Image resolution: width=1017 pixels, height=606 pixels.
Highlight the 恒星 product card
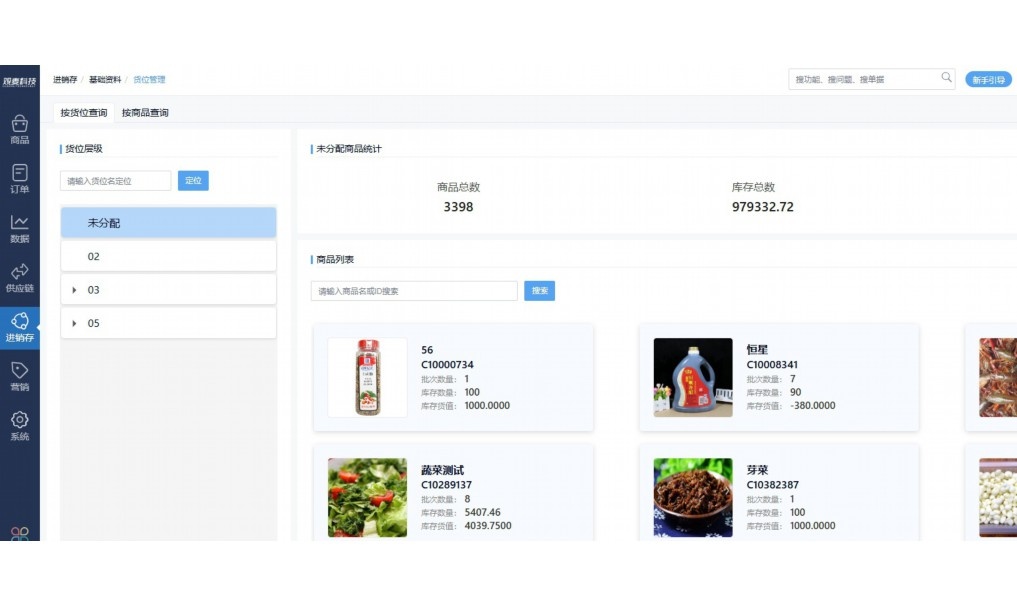[778, 377]
